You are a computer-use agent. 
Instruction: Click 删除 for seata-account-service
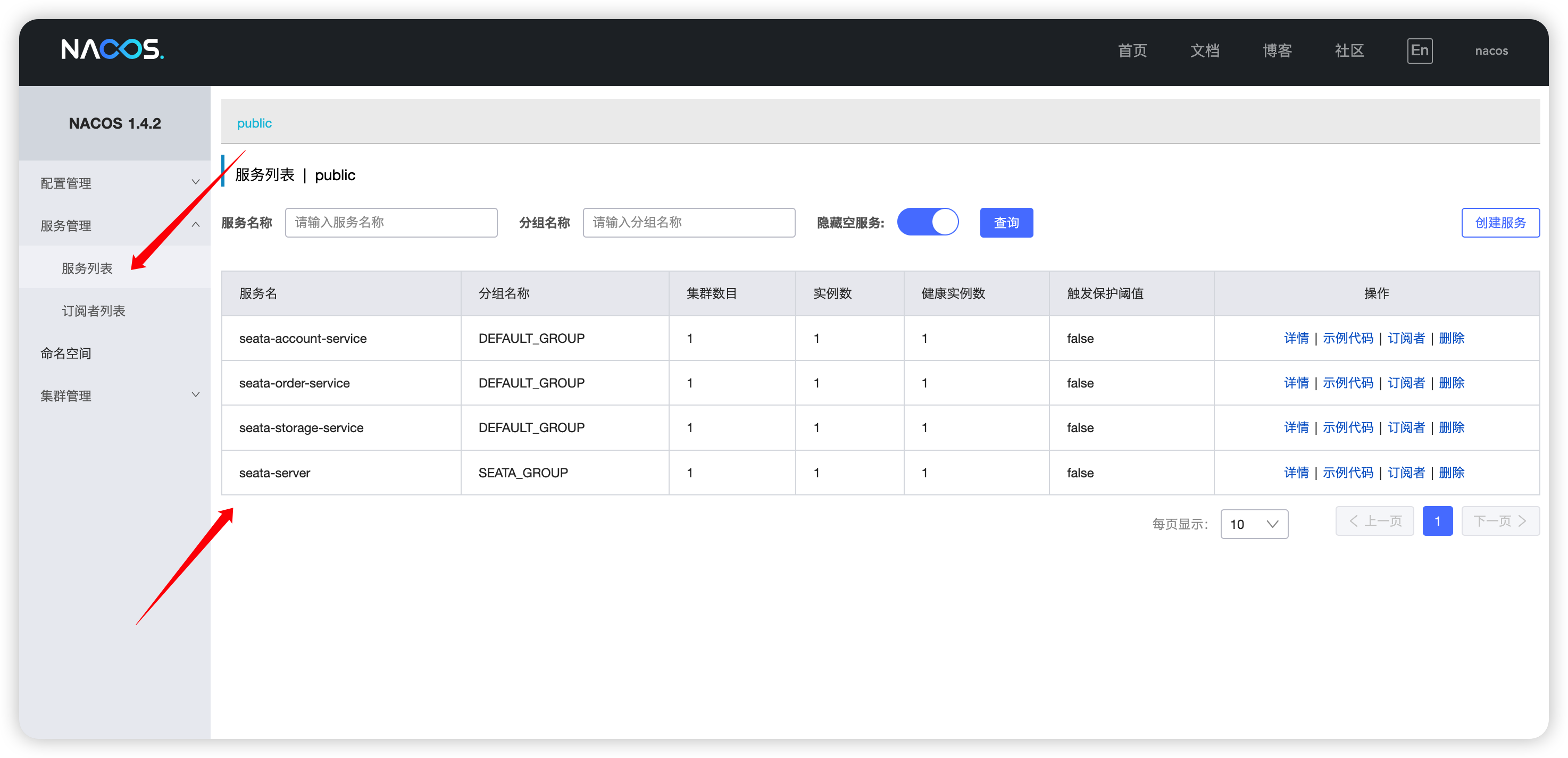click(x=1452, y=338)
